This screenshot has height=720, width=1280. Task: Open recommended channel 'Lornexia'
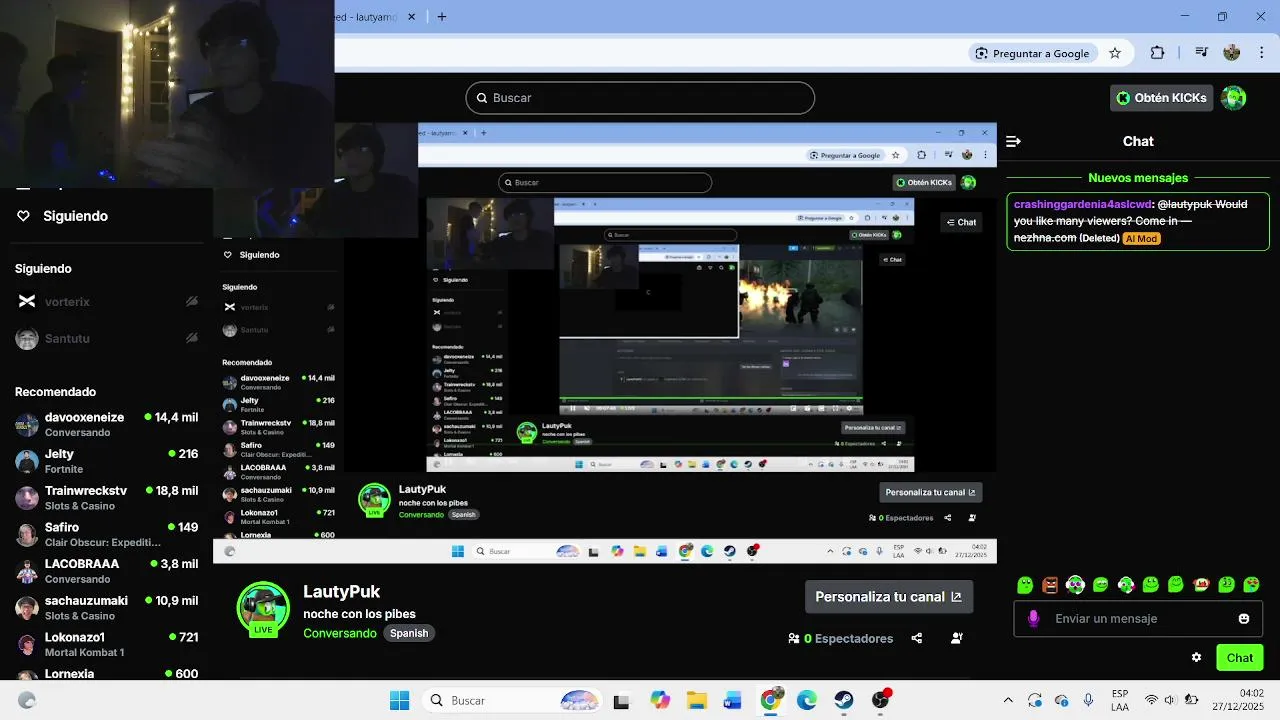point(106,674)
